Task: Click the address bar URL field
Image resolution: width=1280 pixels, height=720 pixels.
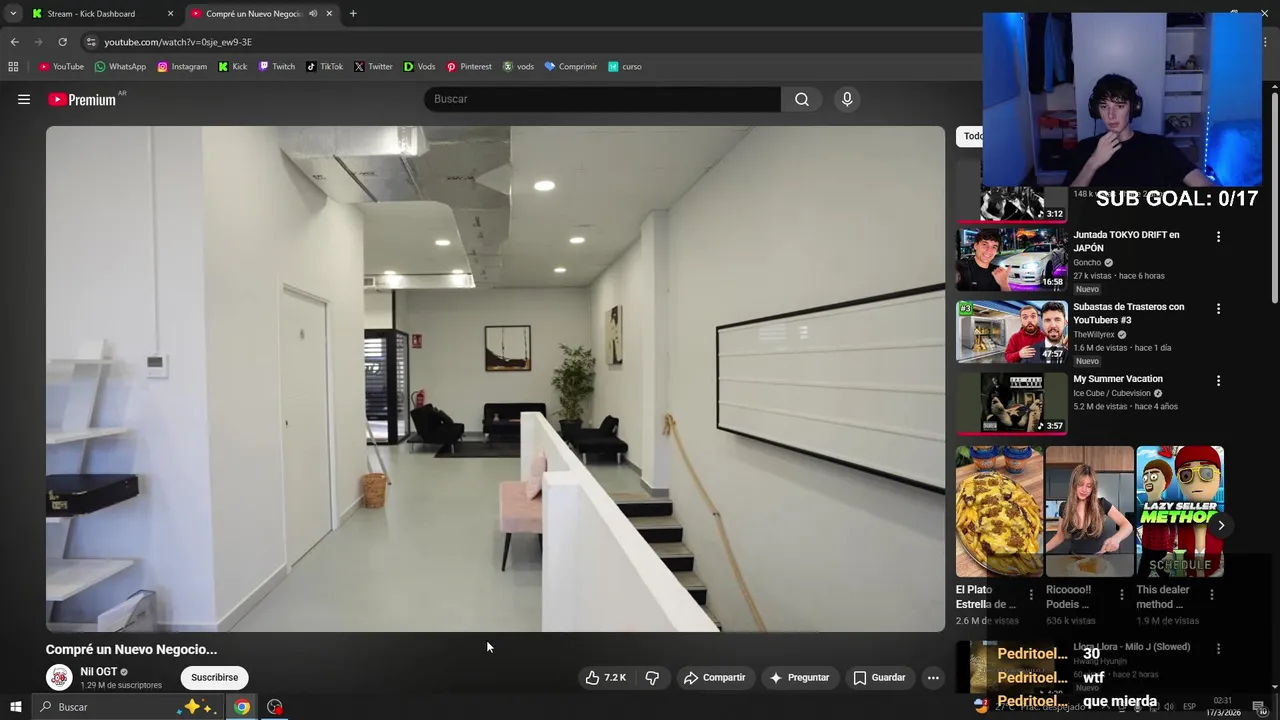Action: pos(530,42)
